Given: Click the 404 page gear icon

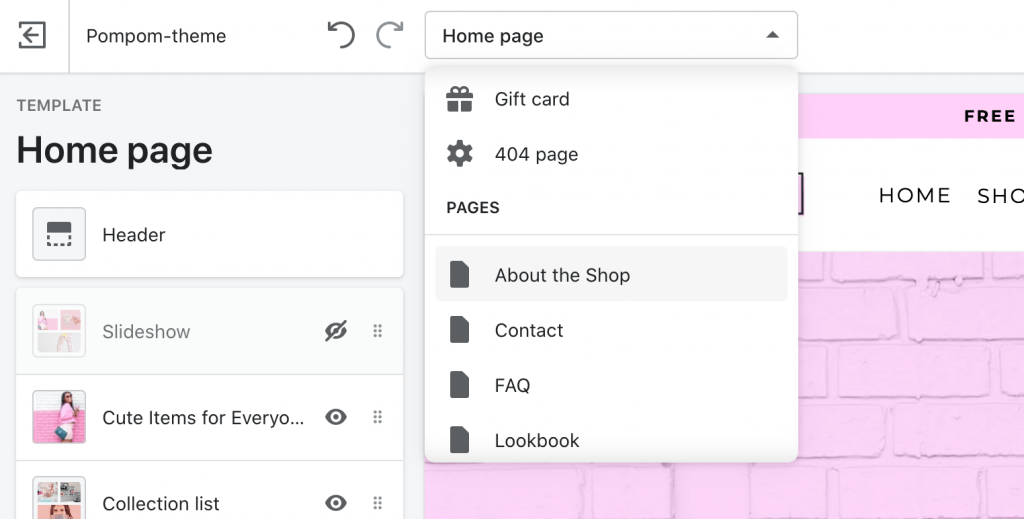Looking at the screenshot, I should (x=460, y=154).
